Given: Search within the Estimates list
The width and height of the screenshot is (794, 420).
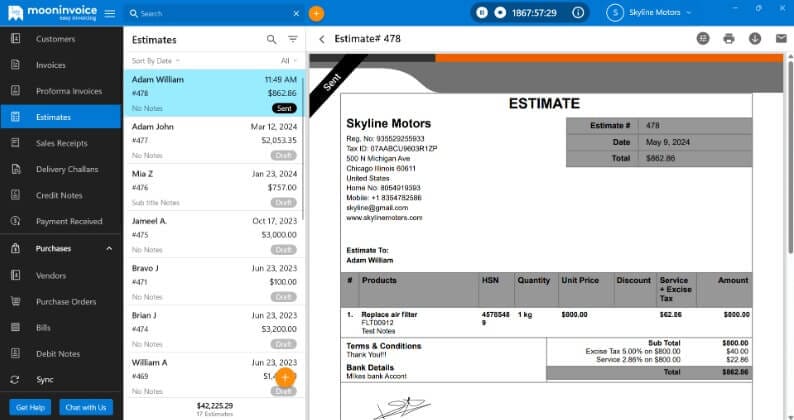Looking at the screenshot, I should click(271, 40).
